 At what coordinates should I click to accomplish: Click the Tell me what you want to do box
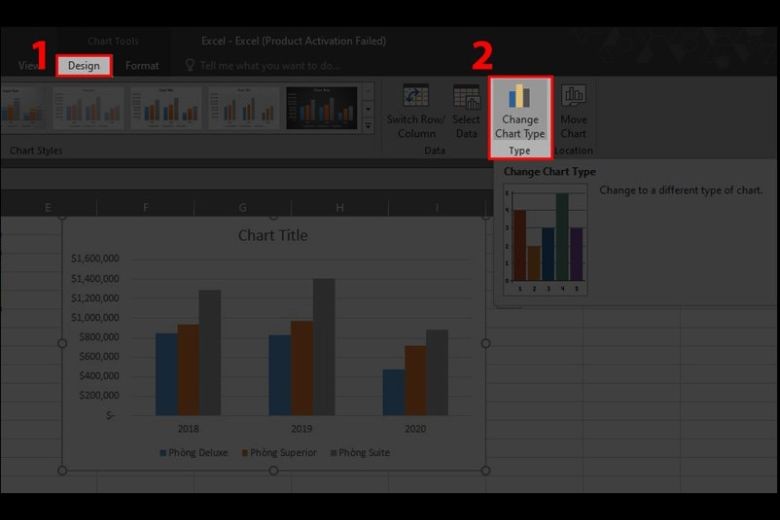[x=270, y=66]
